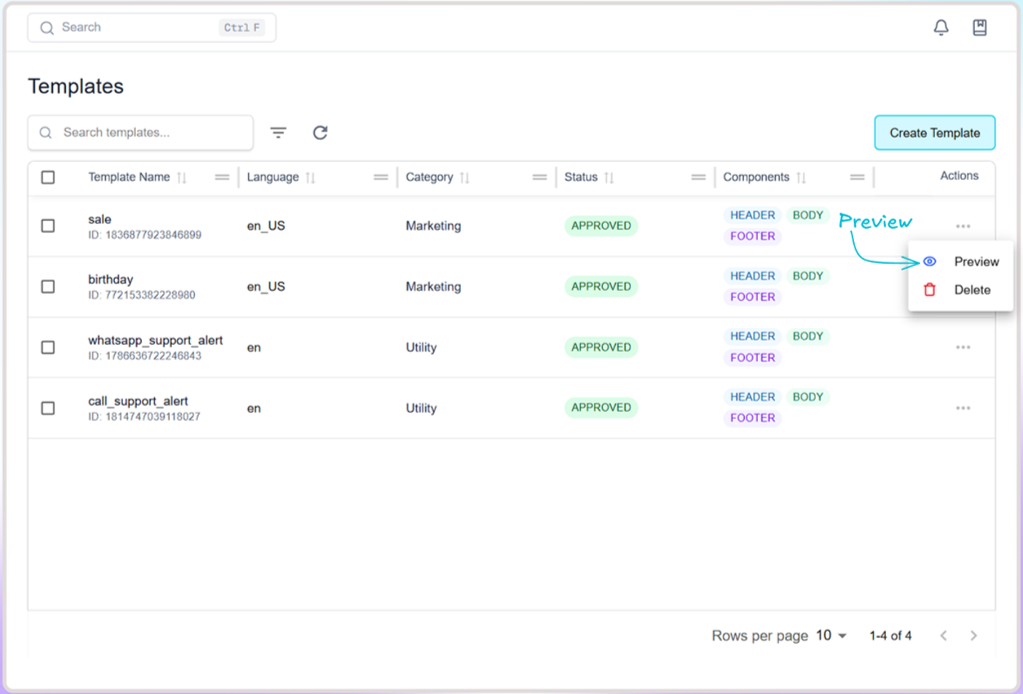This screenshot has height=694, width=1023.
Task: Sort by Template Name arrows icon
Action: coord(181,178)
